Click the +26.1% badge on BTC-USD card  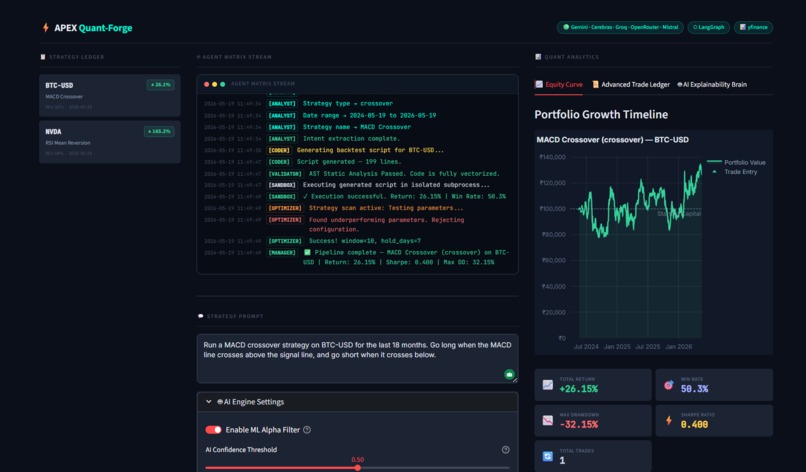[160, 85]
